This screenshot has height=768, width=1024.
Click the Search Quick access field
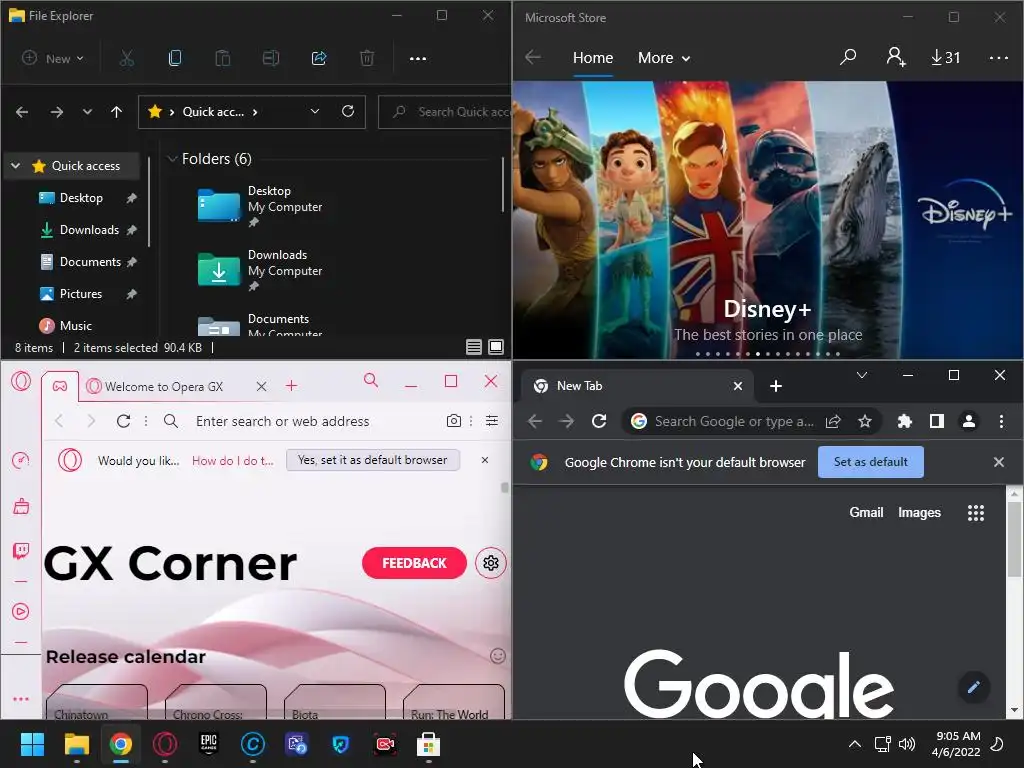tap(445, 112)
